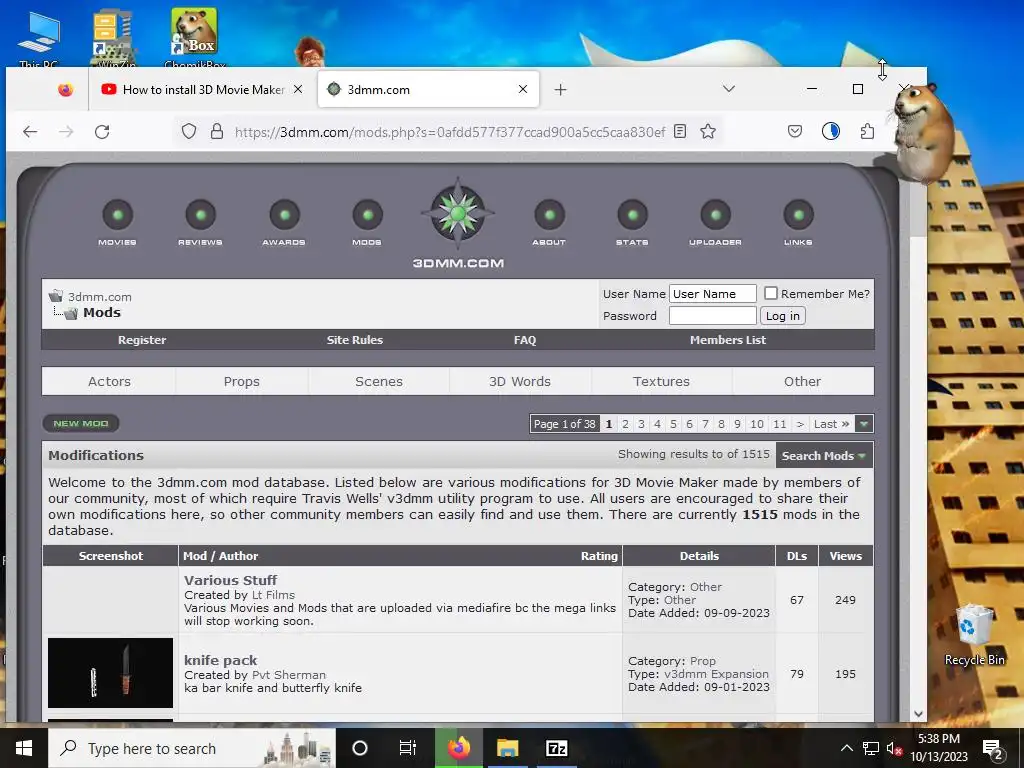Reload the page with the refresh icon
The width and height of the screenshot is (1024, 768).
click(x=102, y=132)
